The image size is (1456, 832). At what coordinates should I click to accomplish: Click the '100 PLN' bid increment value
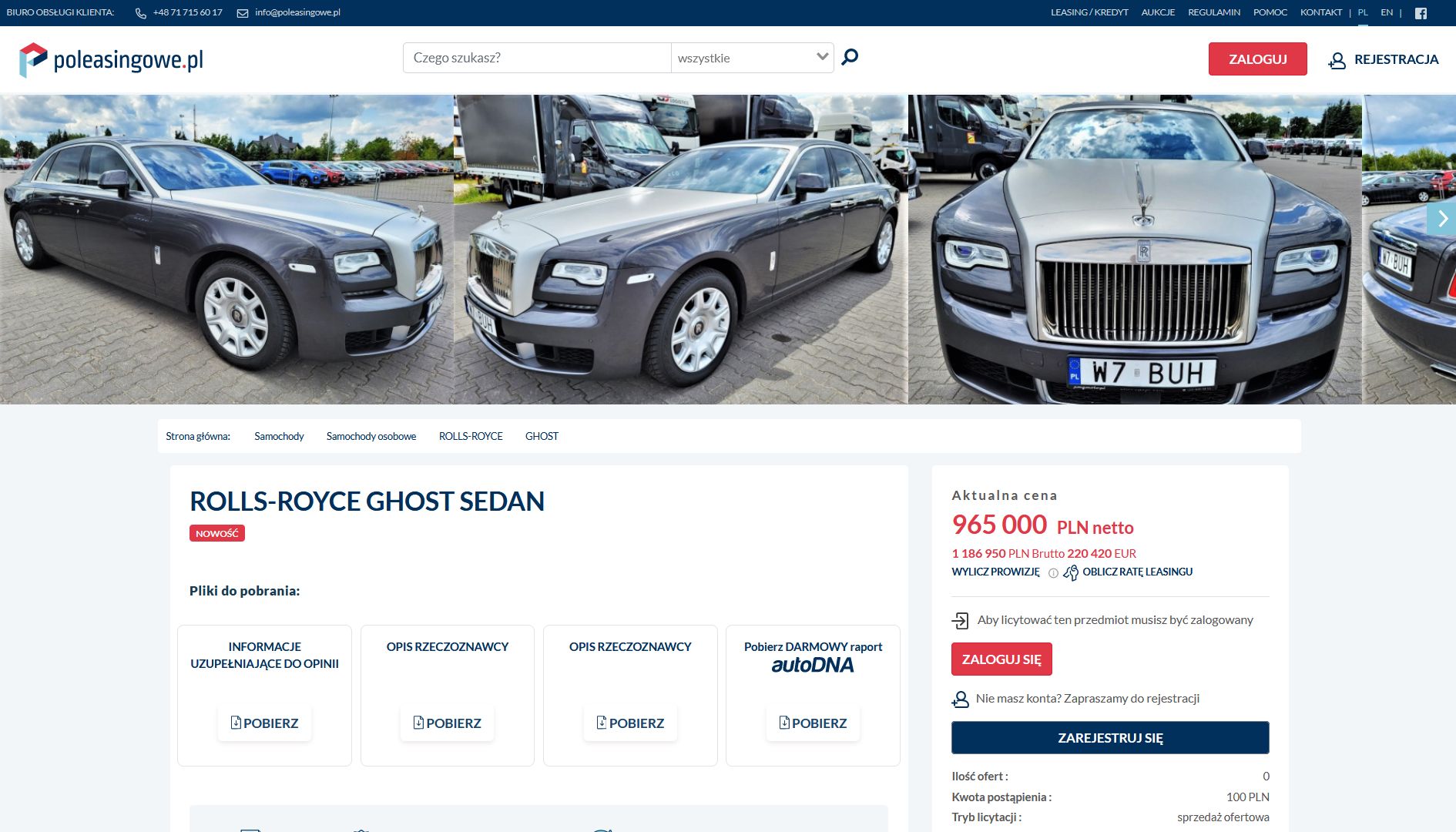click(x=1247, y=797)
